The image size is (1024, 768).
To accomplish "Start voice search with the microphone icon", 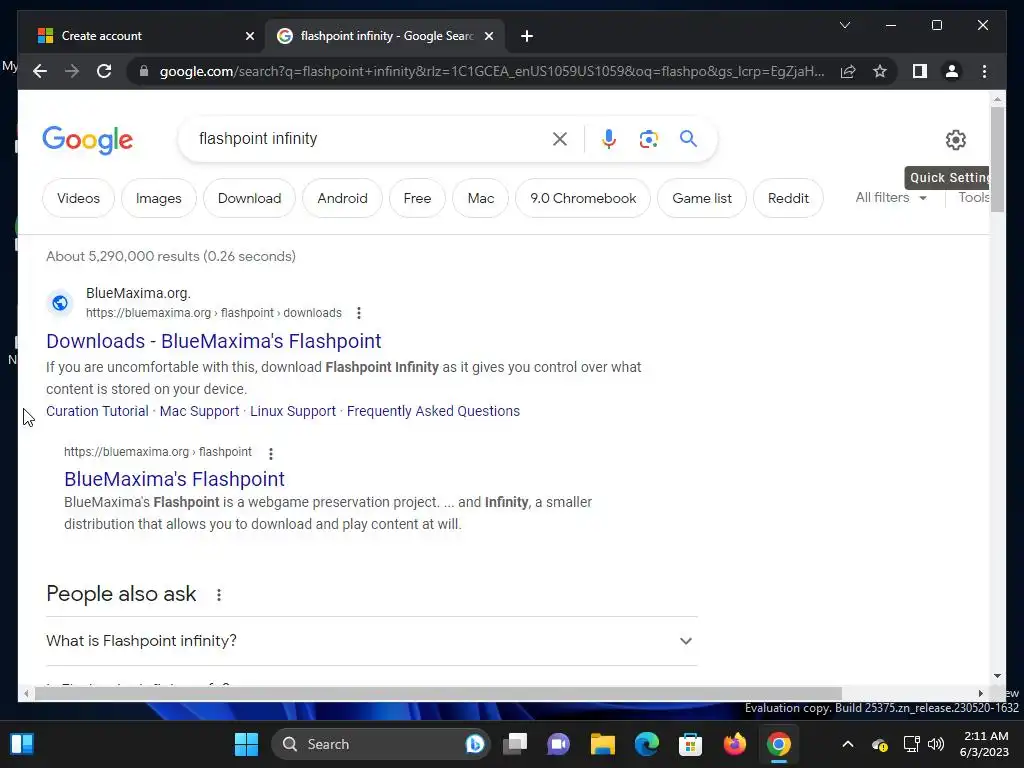I will coord(609,138).
